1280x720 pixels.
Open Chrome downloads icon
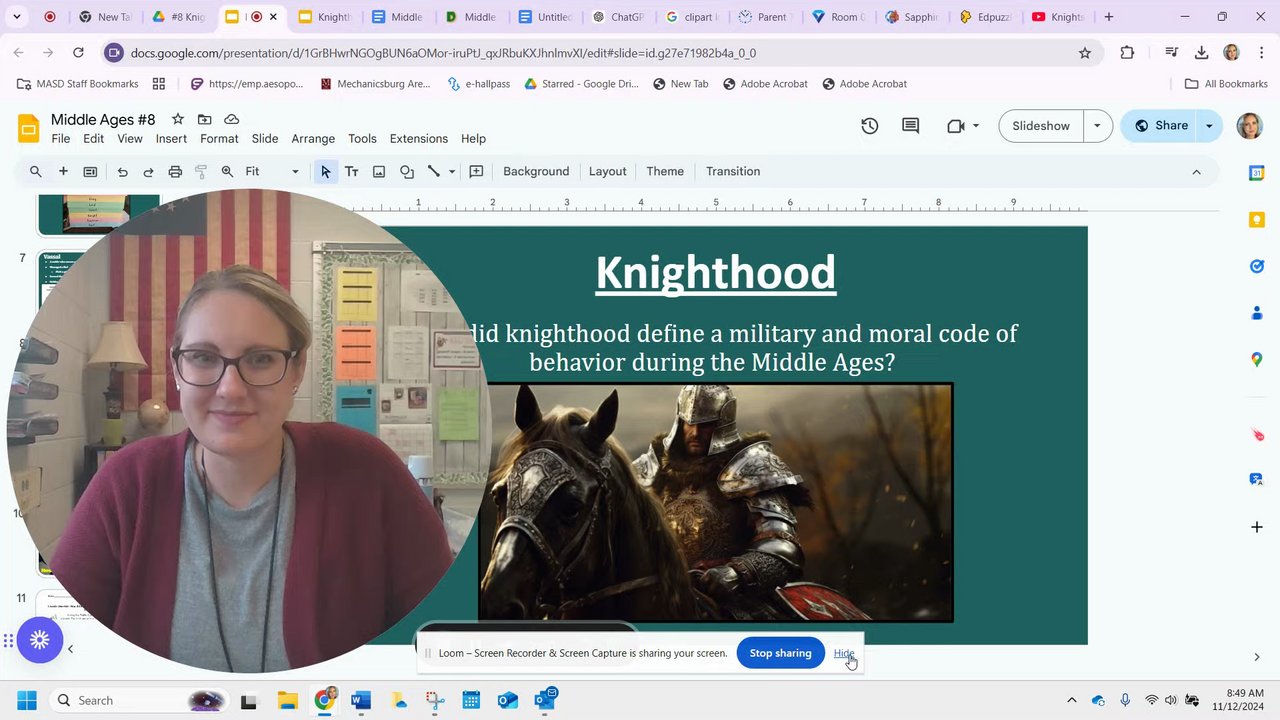pyautogui.click(x=1202, y=53)
